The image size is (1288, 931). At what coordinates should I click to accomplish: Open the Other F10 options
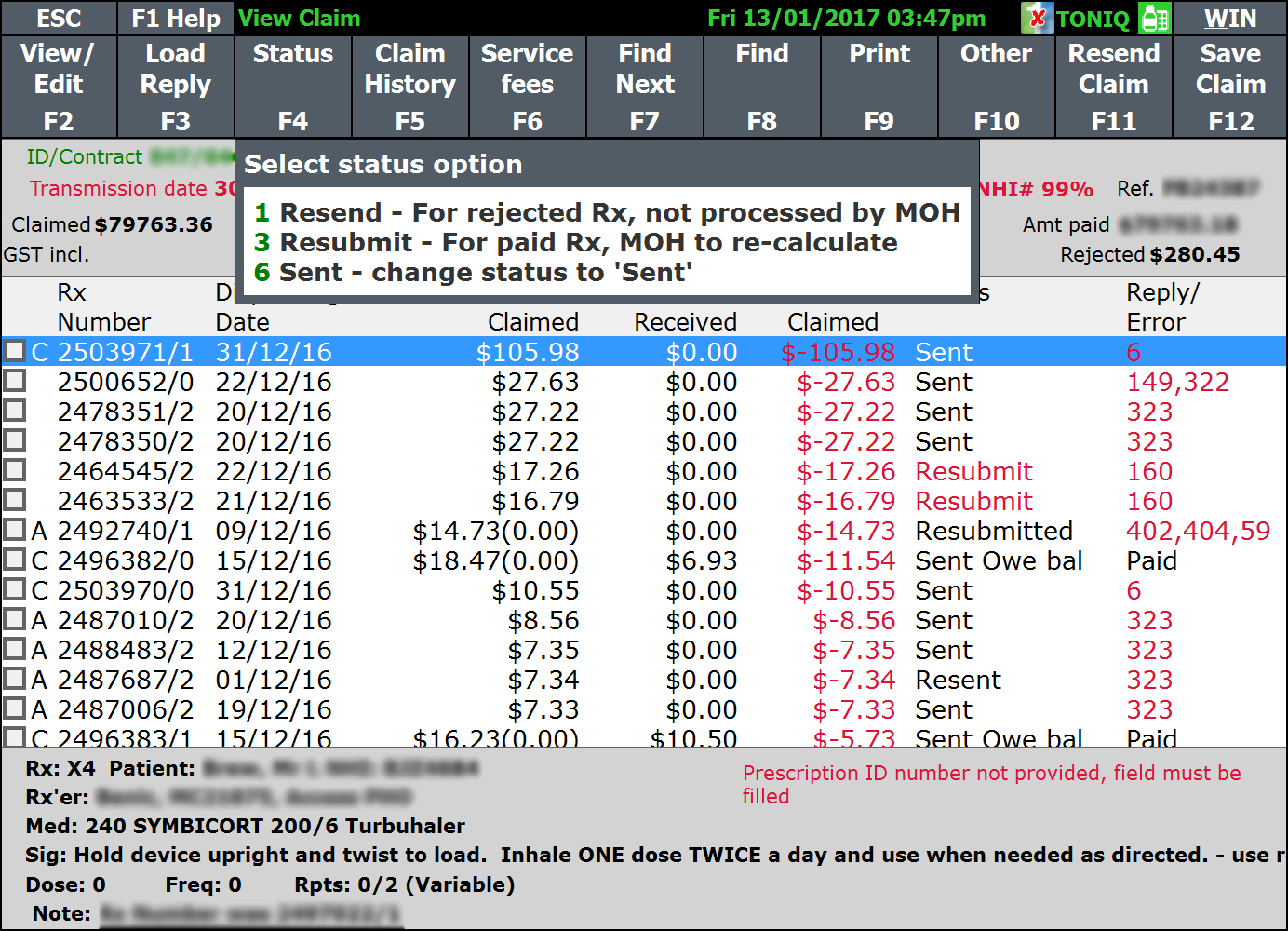(x=996, y=87)
